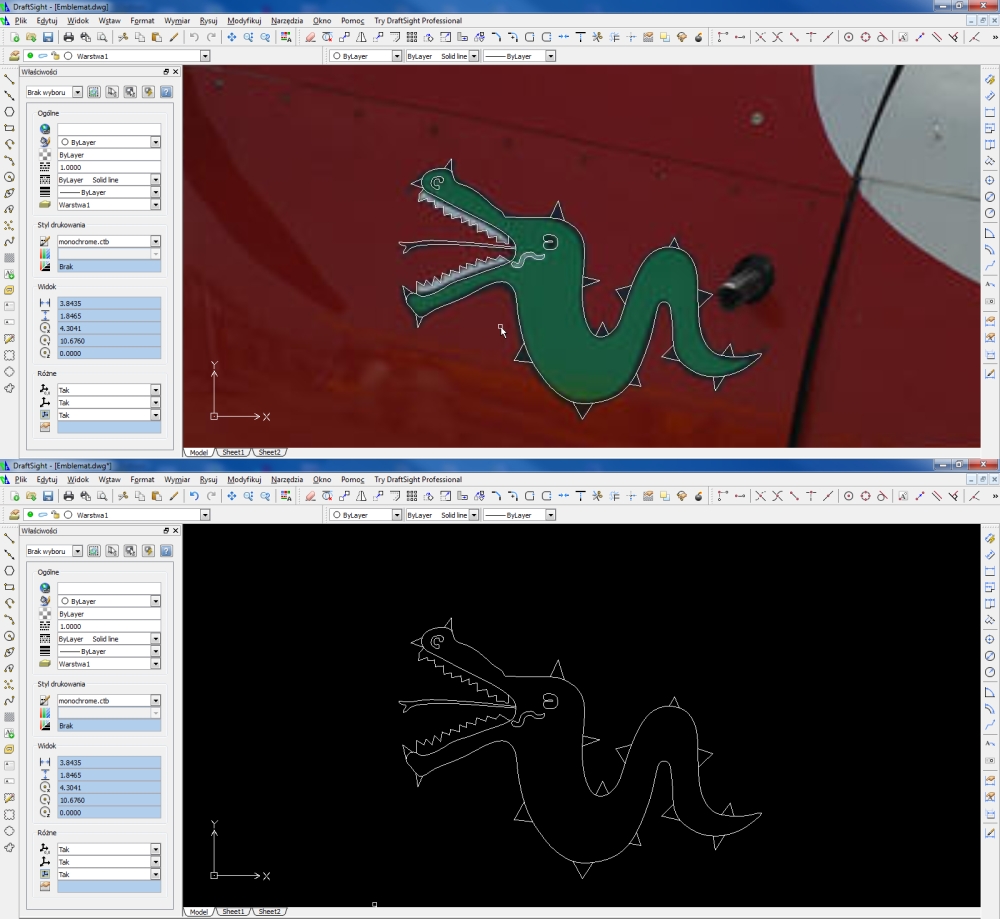This screenshot has width=1000, height=919.
Task: Click the Help icon in top Właściwości panel
Action: click(x=165, y=92)
